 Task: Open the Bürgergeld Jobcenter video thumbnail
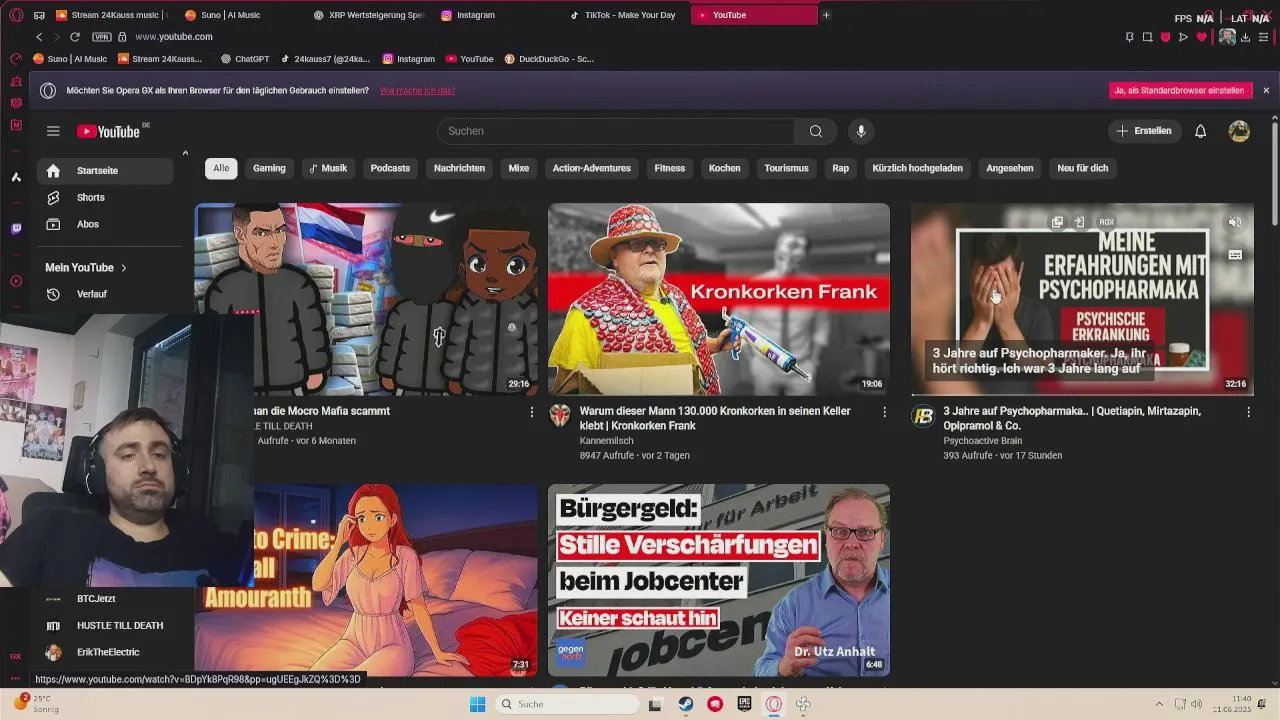pos(719,580)
